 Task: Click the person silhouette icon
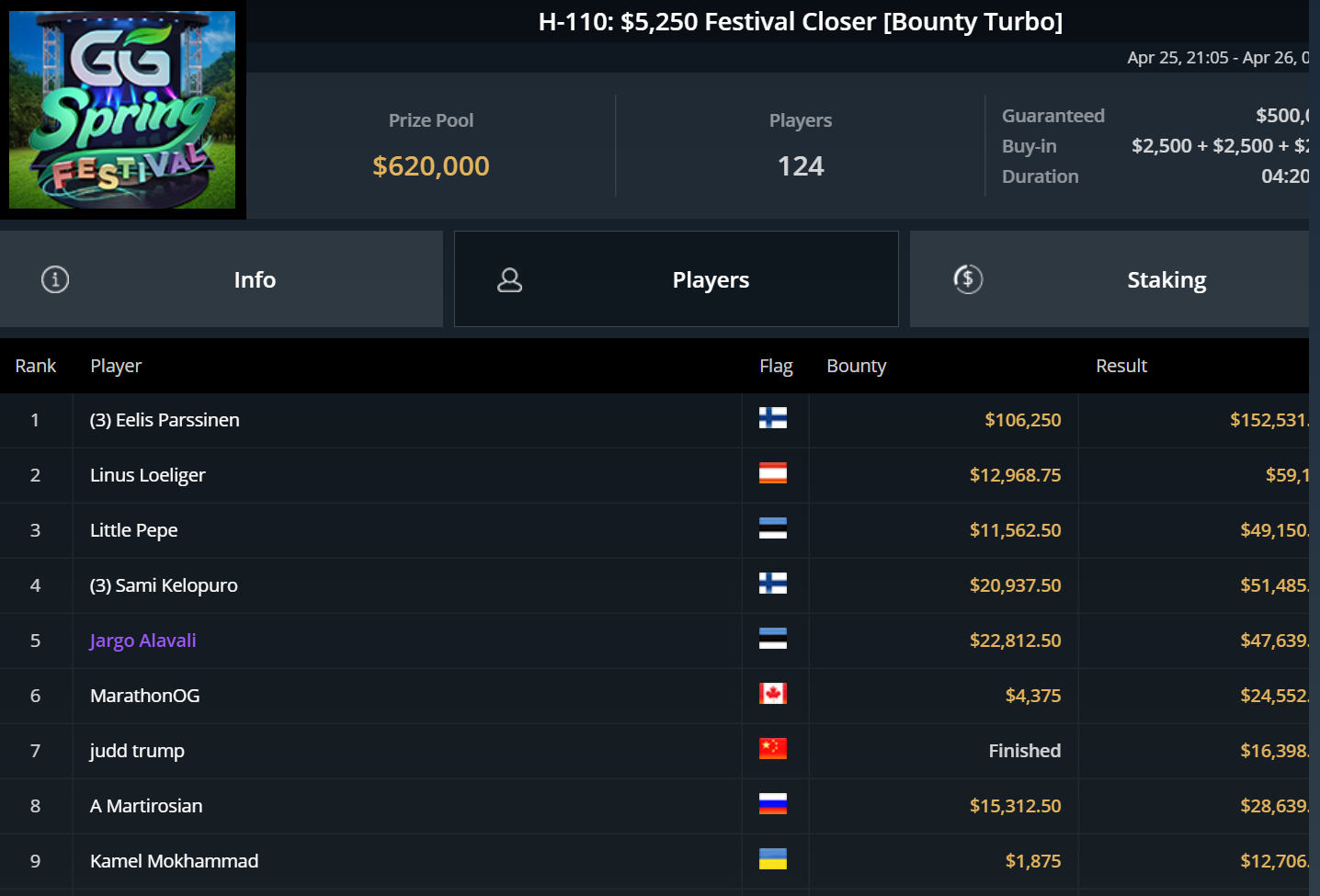pyautogui.click(x=509, y=280)
